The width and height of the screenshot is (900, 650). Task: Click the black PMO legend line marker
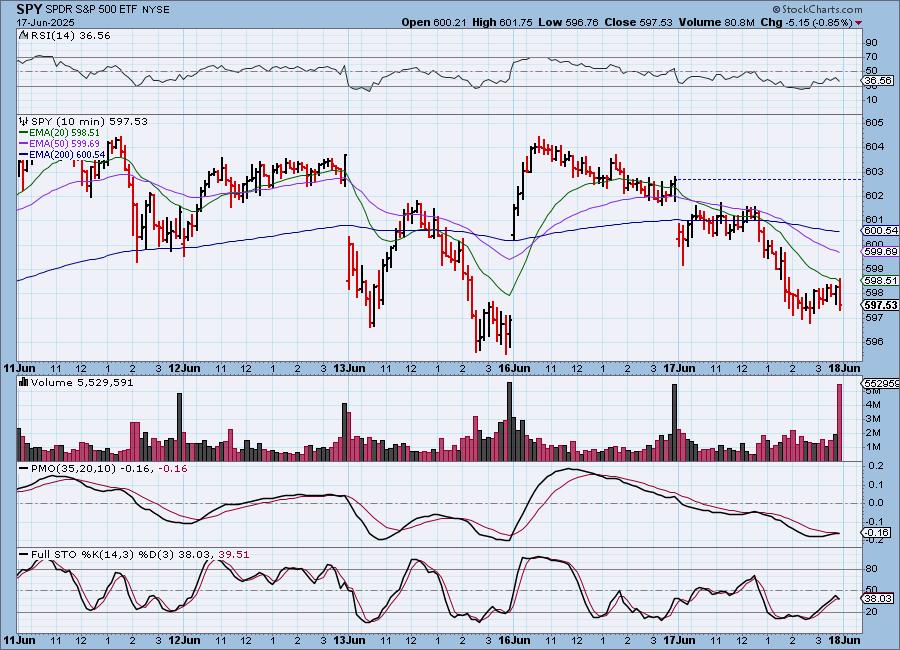coord(24,469)
